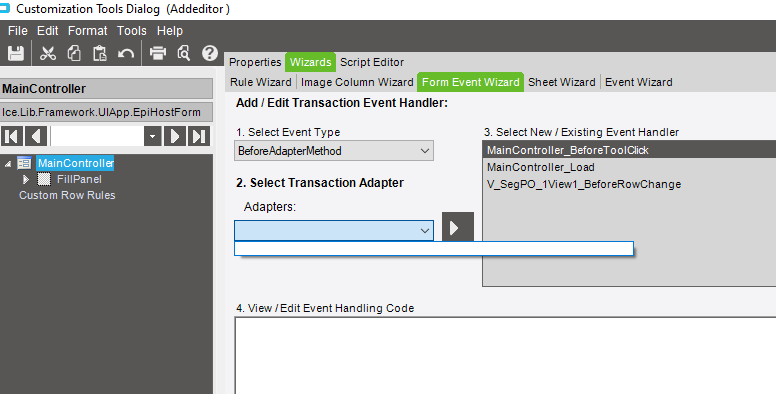Select Custom Row Rules tree item
776x394 pixels.
(x=67, y=195)
